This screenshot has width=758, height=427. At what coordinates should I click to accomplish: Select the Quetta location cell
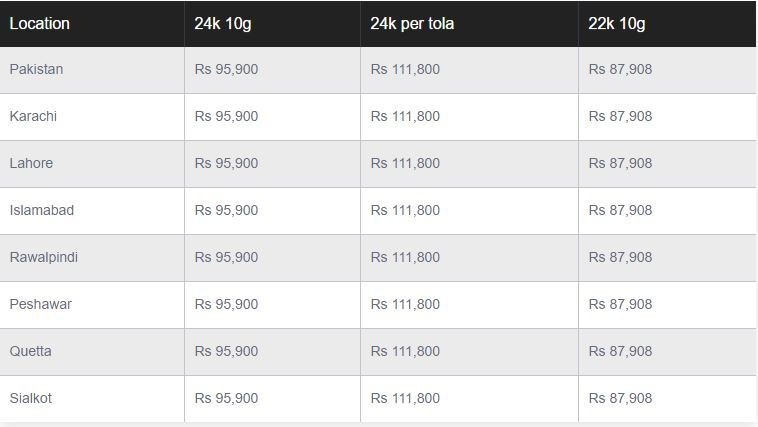pos(30,351)
